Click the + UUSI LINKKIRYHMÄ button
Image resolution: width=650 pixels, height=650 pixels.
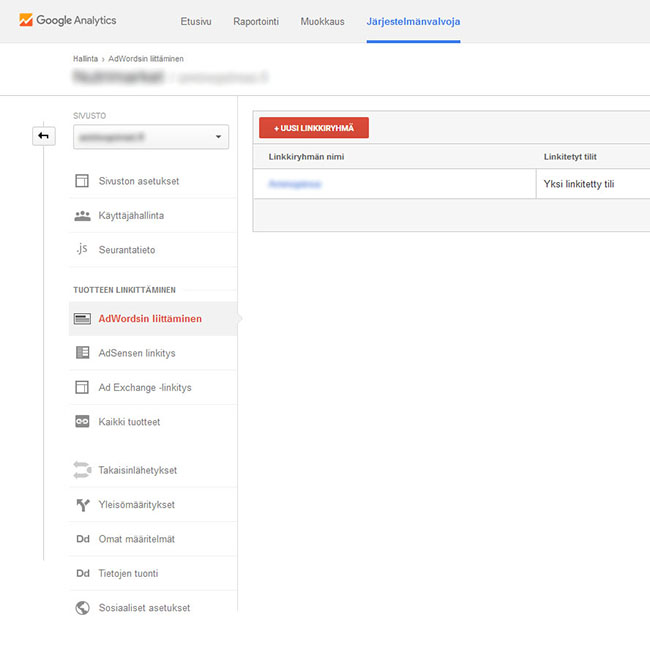pyautogui.click(x=314, y=128)
